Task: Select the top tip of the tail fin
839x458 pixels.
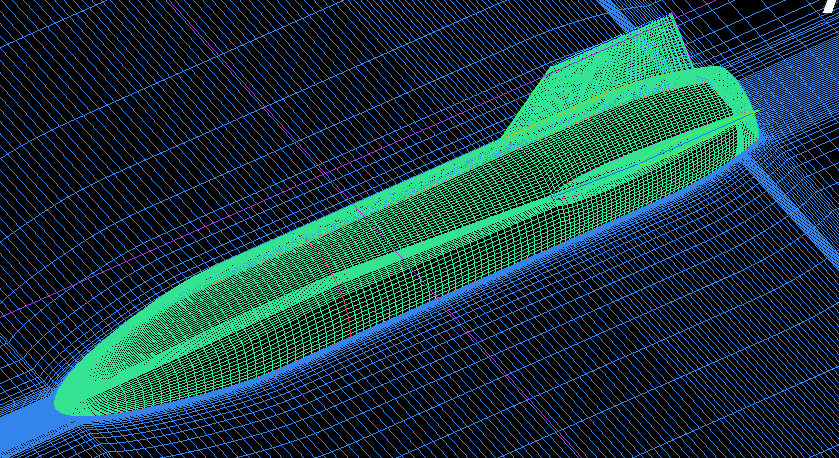Action: [670, 20]
